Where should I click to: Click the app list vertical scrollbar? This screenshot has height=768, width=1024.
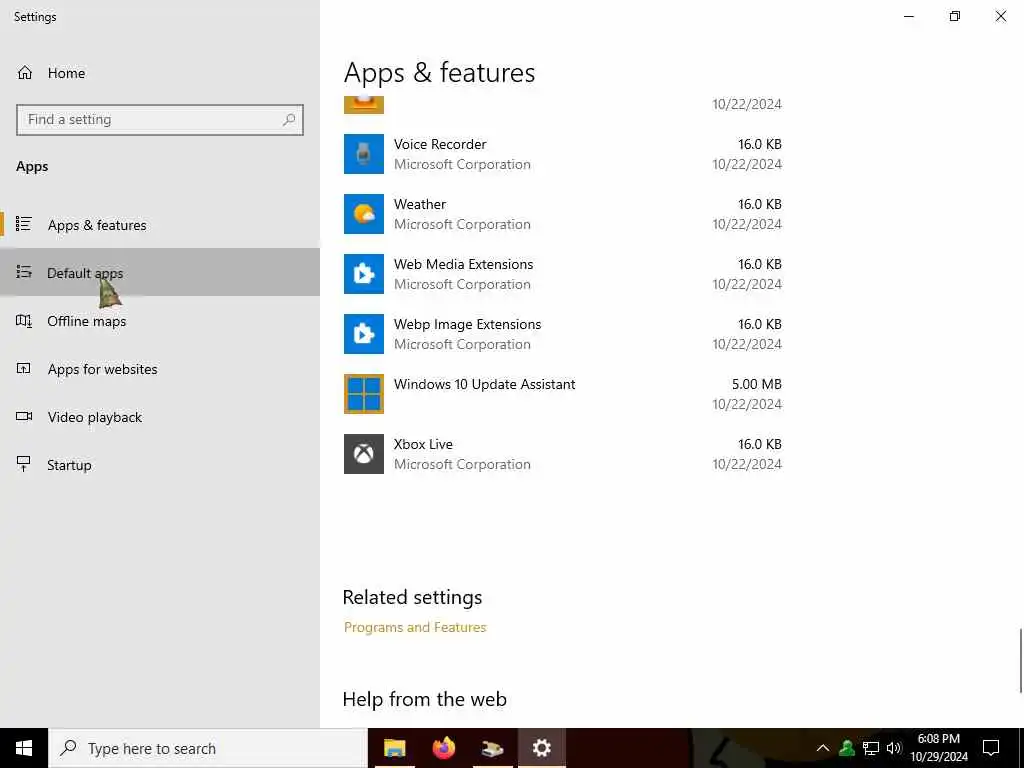[1020, 660]
